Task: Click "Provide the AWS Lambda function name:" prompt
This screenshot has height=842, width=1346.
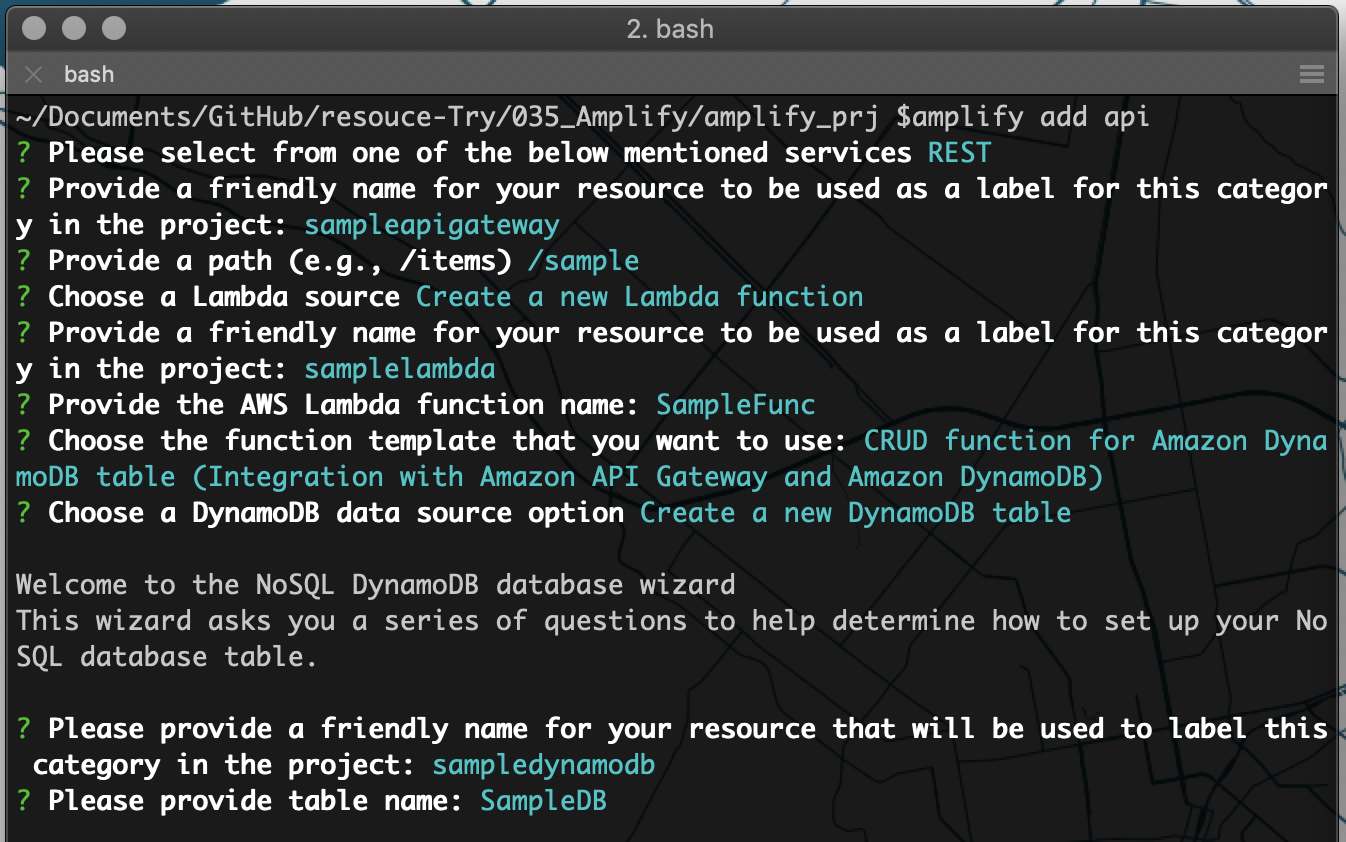Action: (344, 405)
